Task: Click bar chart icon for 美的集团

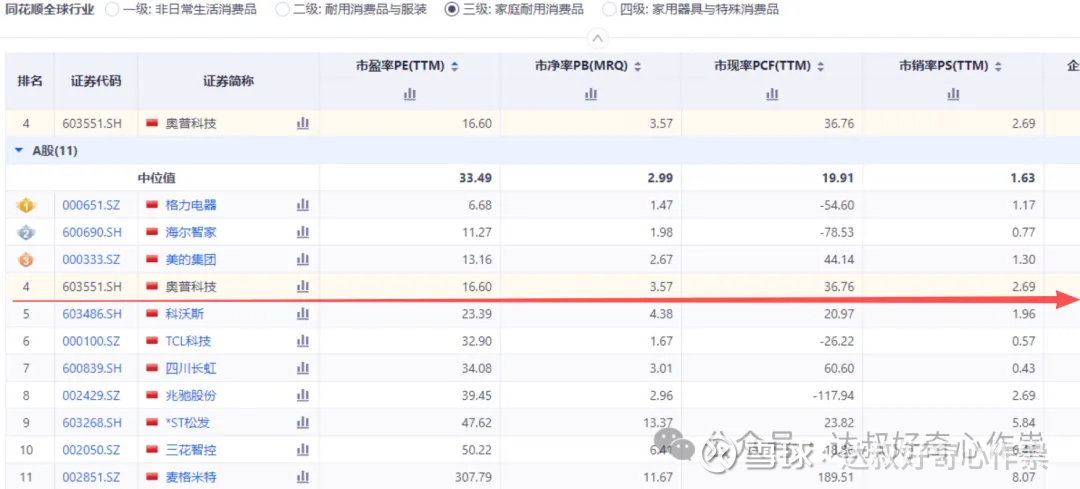Action: coord(302,260)
